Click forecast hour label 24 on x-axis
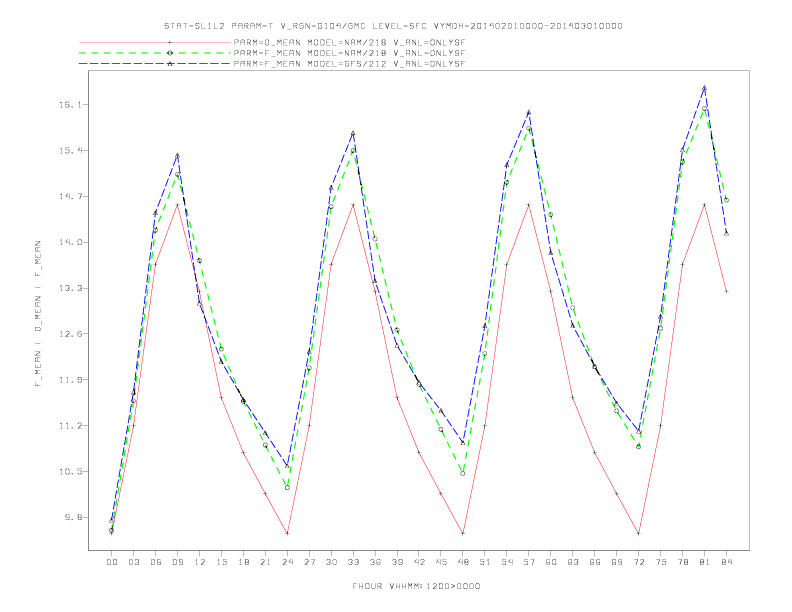The image size is (792, 612). 287,562
